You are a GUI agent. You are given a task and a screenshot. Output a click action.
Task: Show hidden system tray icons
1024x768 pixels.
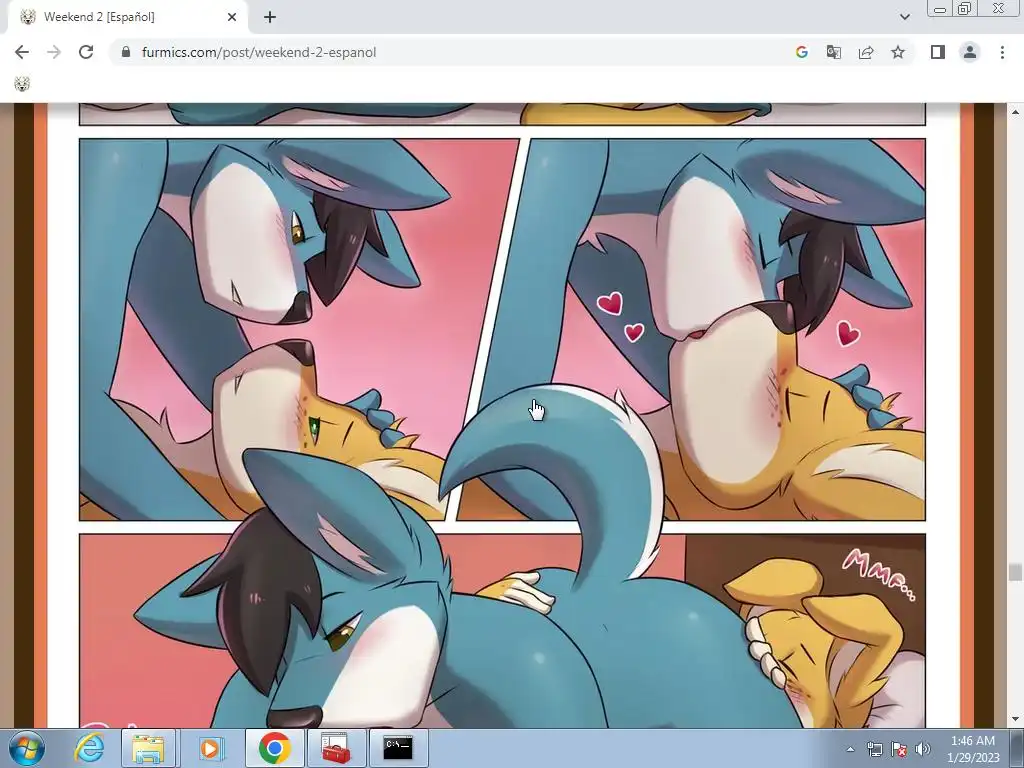click(850, 749)
